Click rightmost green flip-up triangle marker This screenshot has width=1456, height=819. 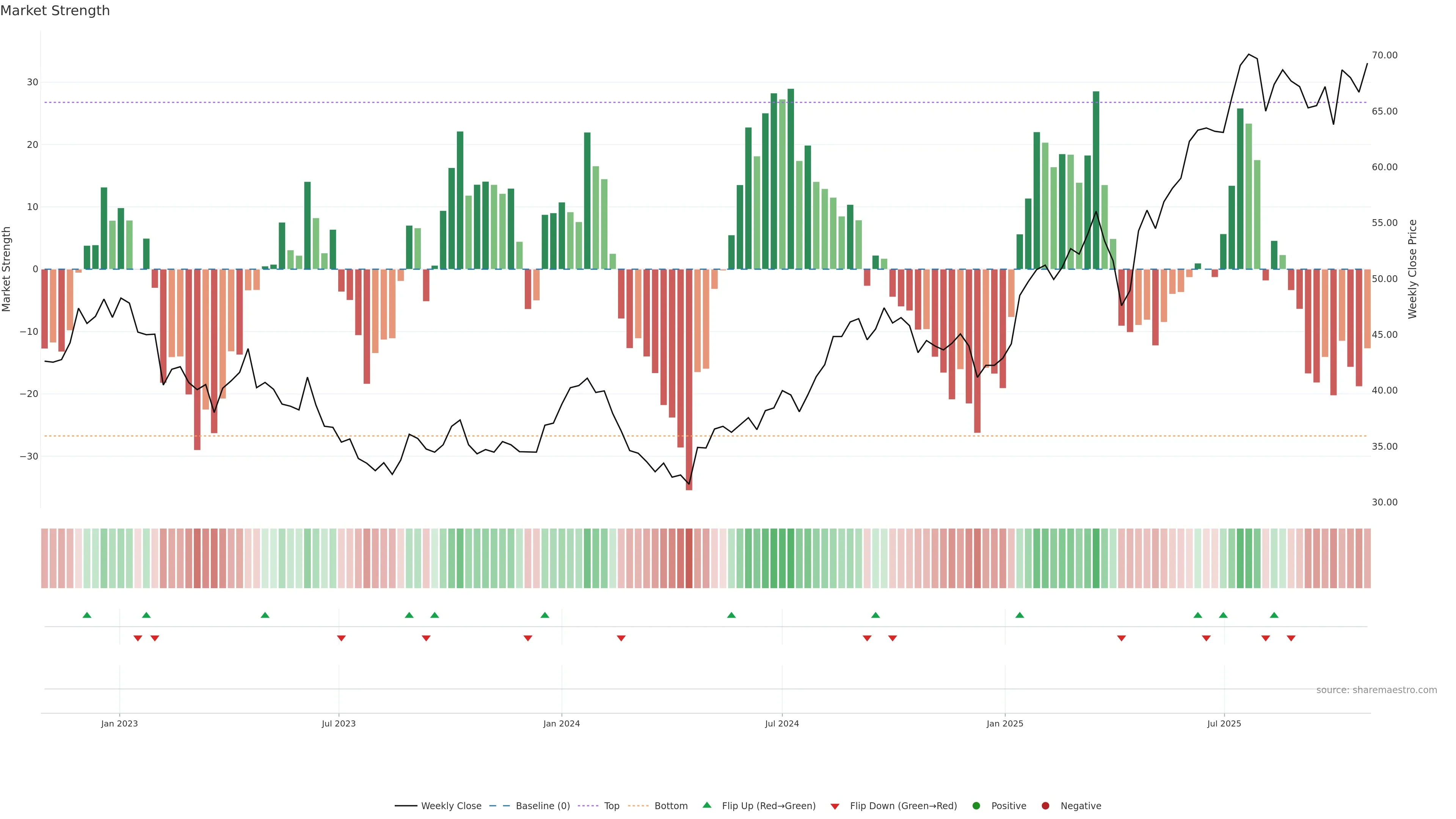coord(1274,615)
